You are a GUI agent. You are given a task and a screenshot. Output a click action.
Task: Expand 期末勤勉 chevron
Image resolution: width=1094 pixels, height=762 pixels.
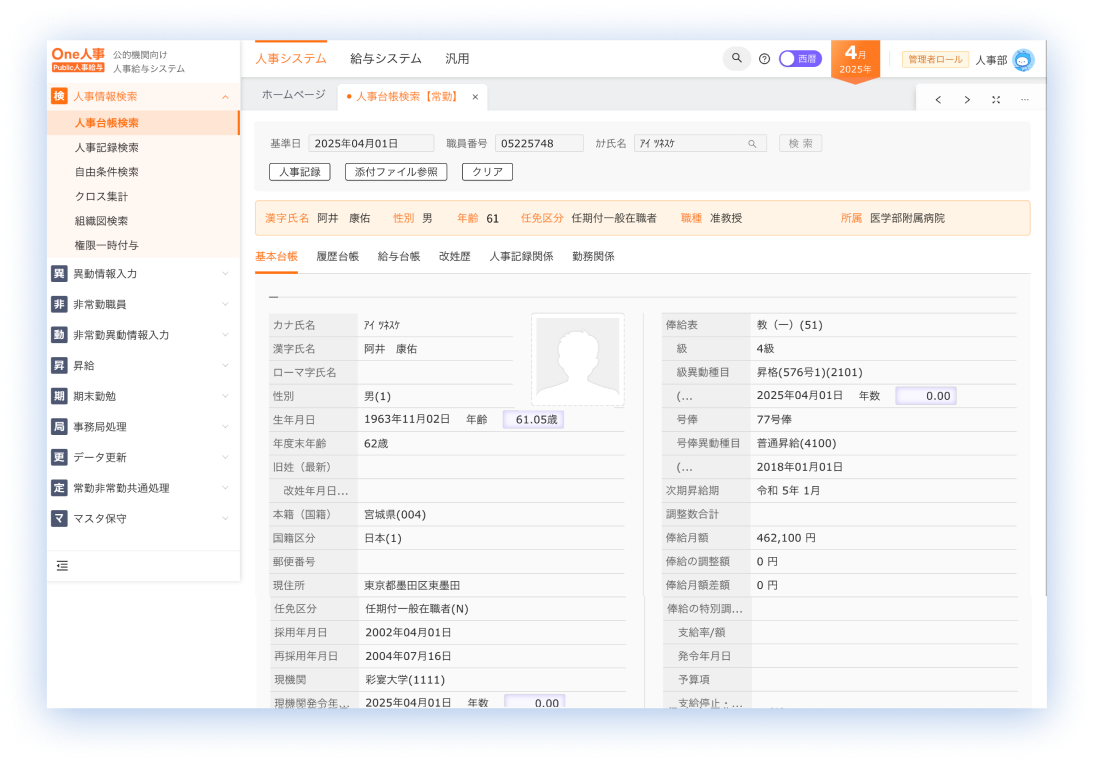tap(225, 396)
